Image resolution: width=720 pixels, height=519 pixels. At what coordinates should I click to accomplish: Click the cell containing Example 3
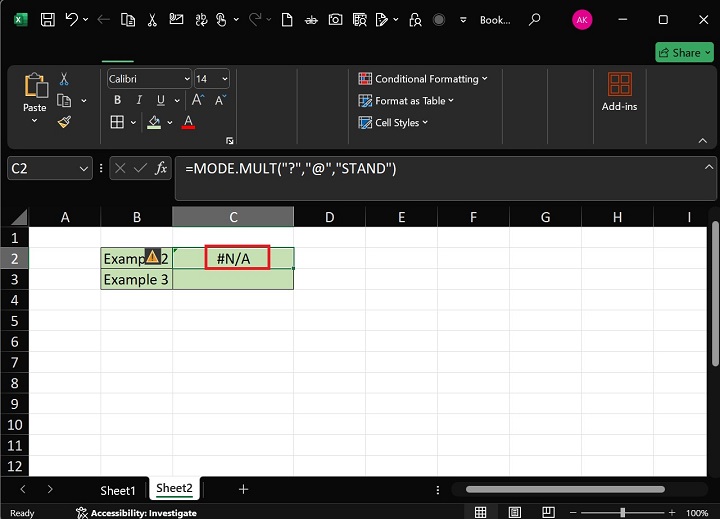coord(136,279)
